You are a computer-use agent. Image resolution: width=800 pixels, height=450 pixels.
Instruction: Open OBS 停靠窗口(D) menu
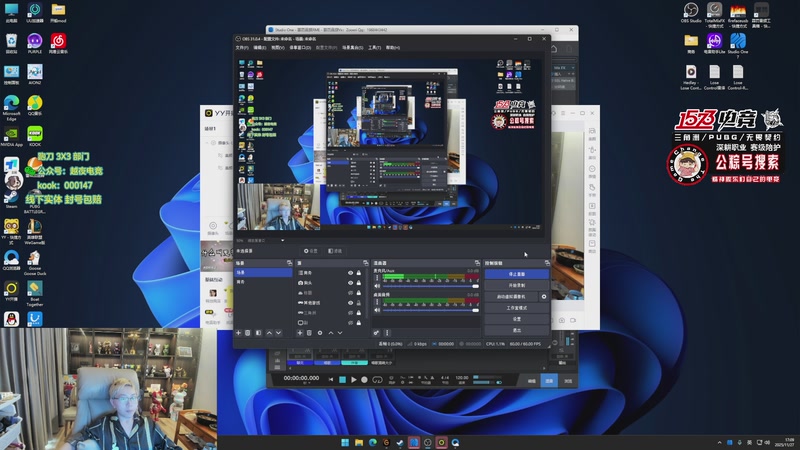300,47
